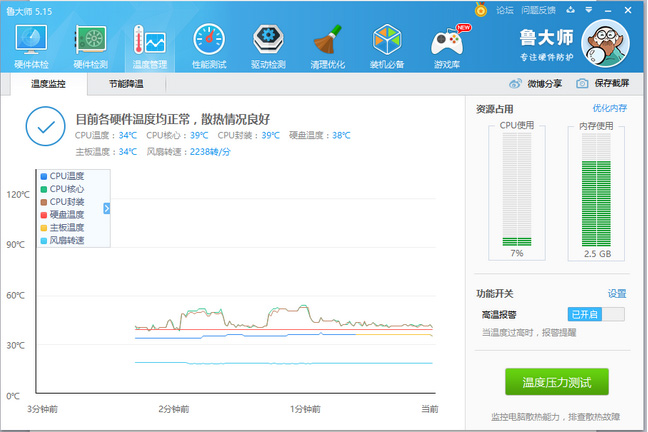
Task: Open 硬件检测 hardware detection
Action: 91,46
